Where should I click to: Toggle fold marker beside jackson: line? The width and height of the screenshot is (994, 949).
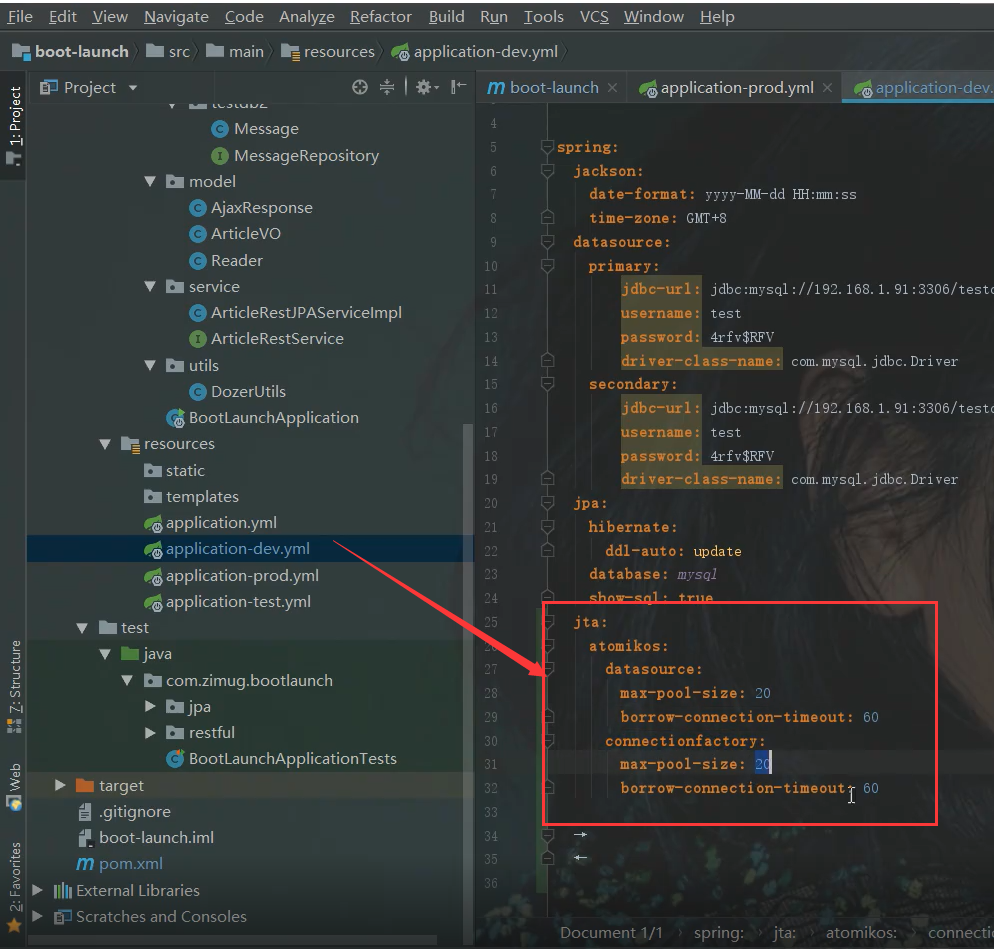547,171
